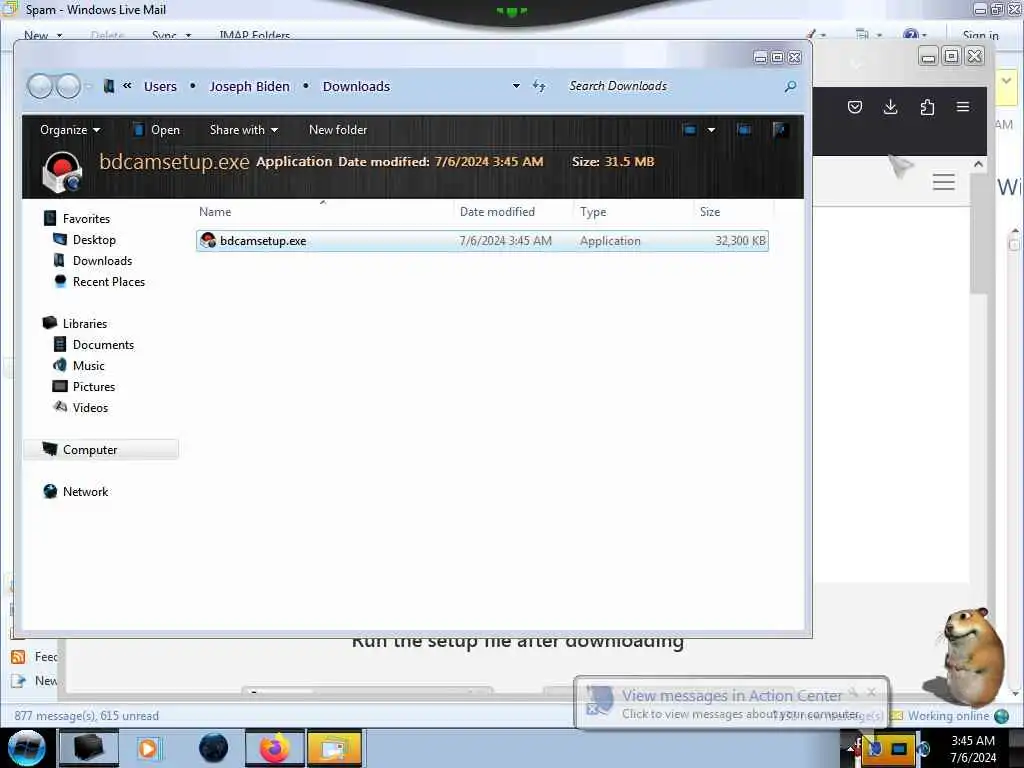Close the Action Center notification balloon

click(871, 692)
